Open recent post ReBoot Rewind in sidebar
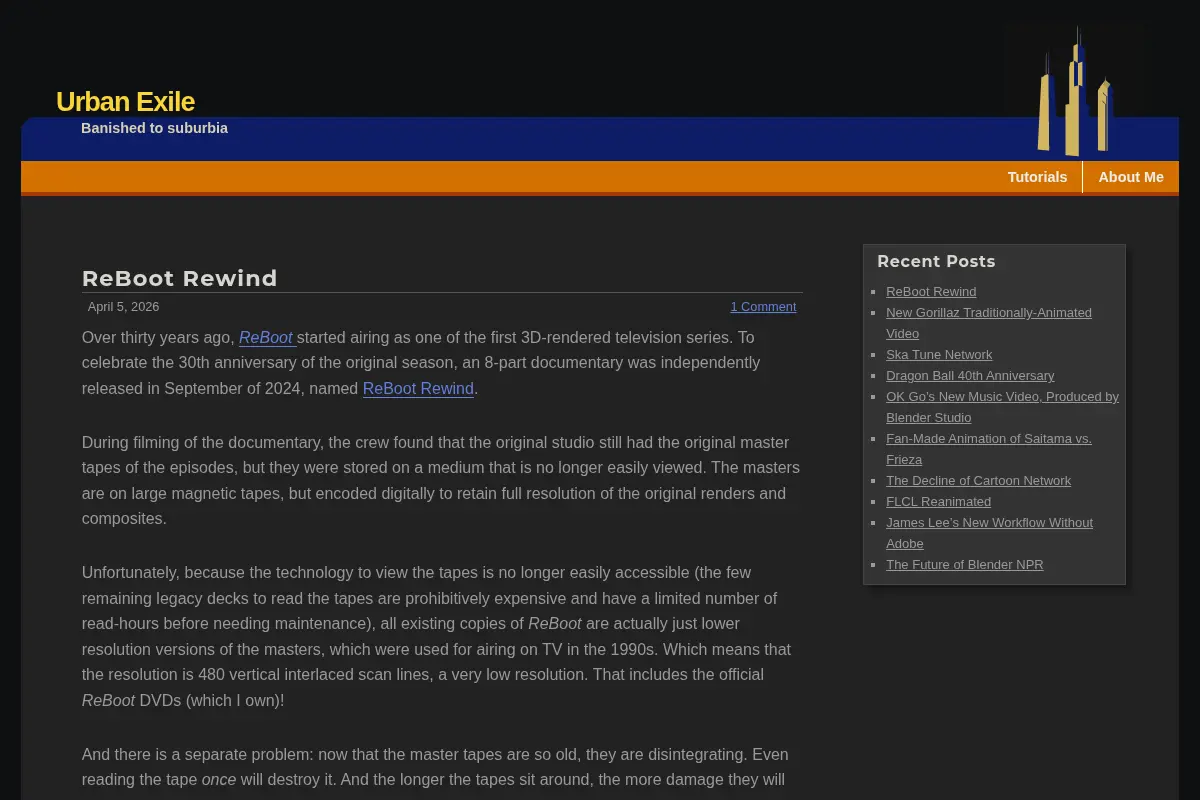 click(x=931, y=292)
